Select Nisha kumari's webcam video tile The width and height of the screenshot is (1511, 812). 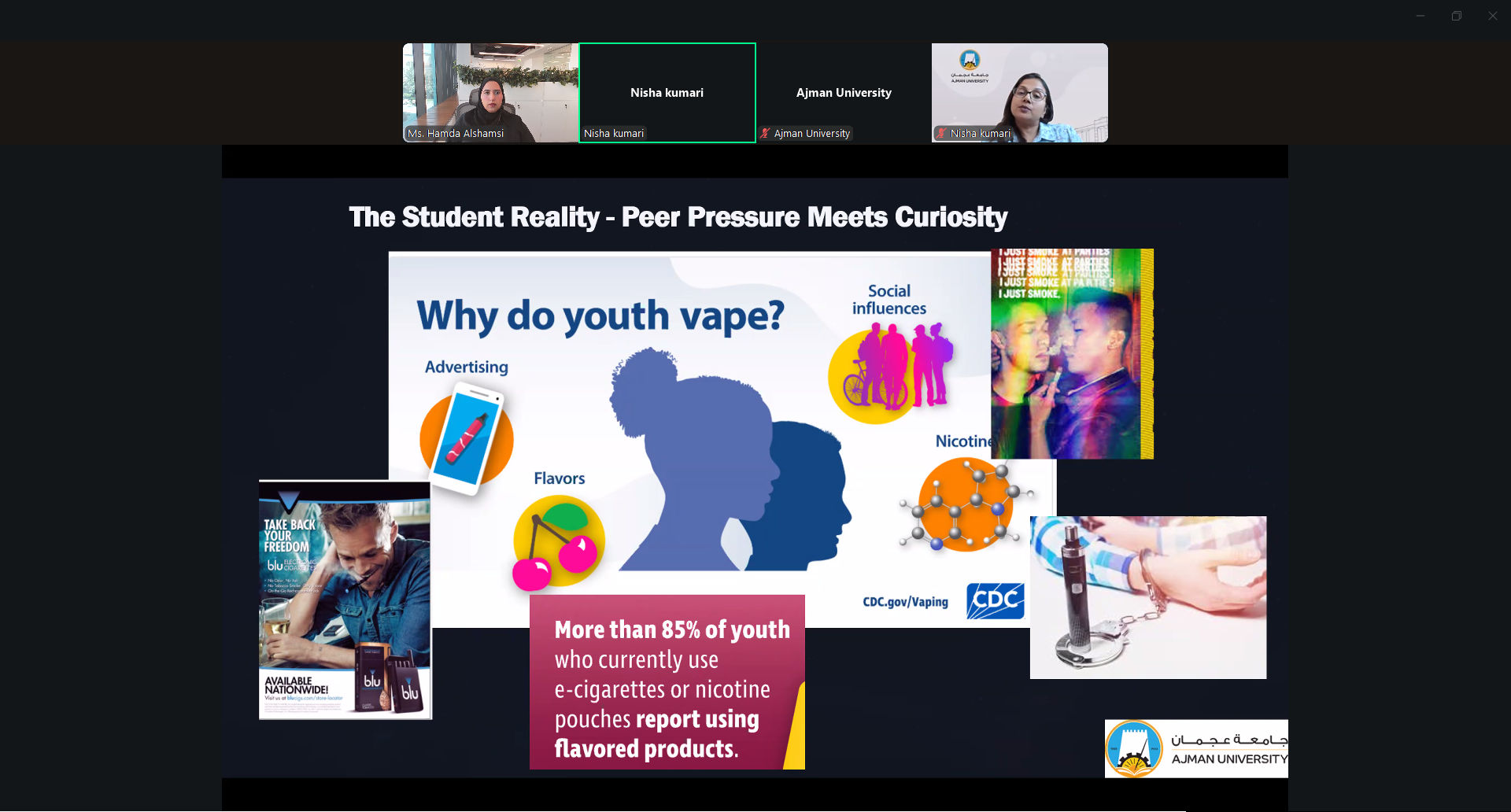pos(1020,93)
